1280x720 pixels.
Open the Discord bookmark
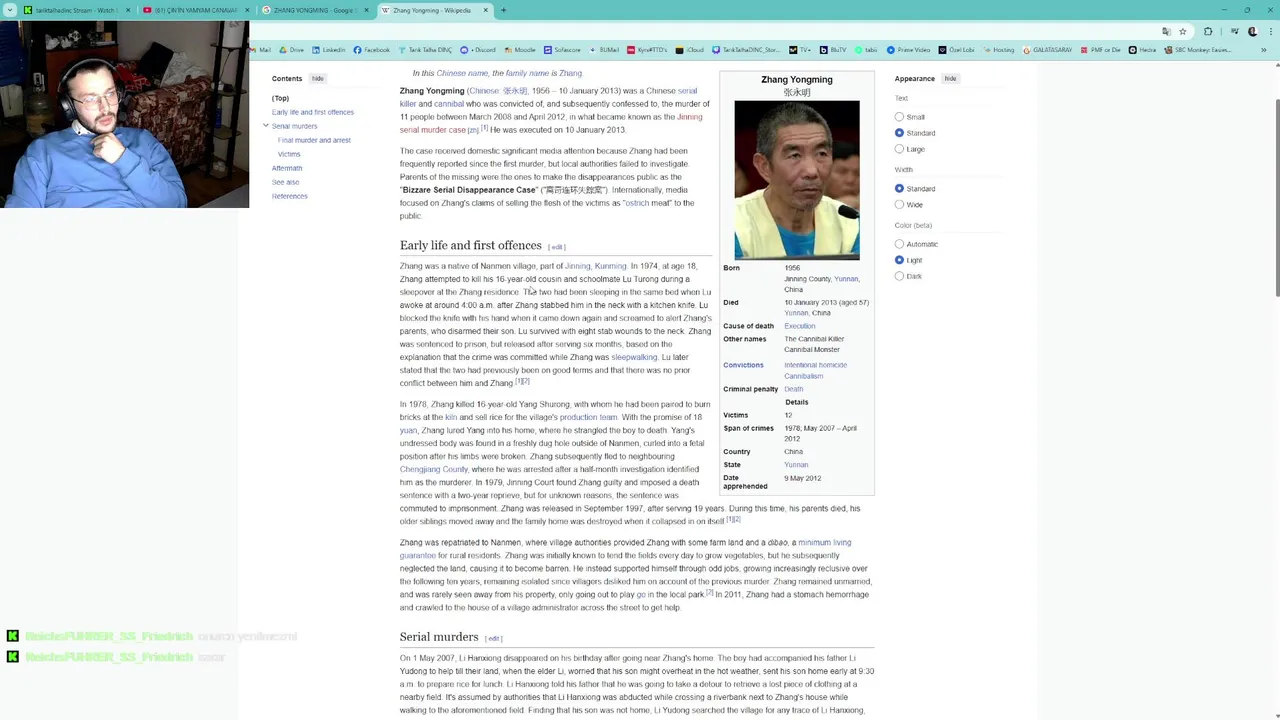tap(479, 50)
